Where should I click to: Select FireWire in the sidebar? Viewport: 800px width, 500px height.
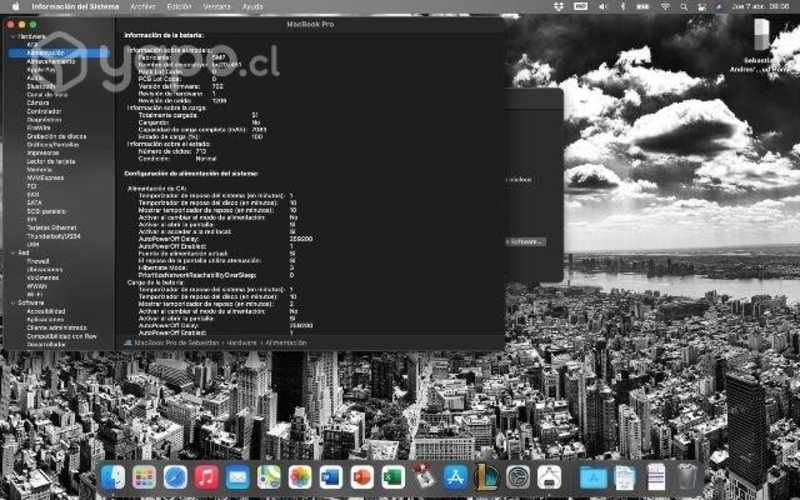tap(39, 128)
